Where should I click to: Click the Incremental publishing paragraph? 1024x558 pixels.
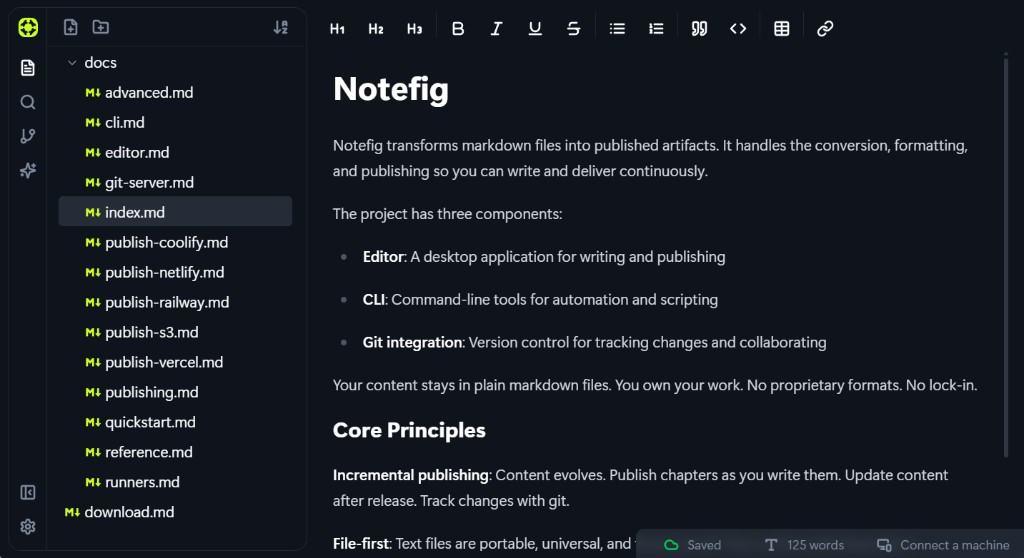tap(640, 488)
